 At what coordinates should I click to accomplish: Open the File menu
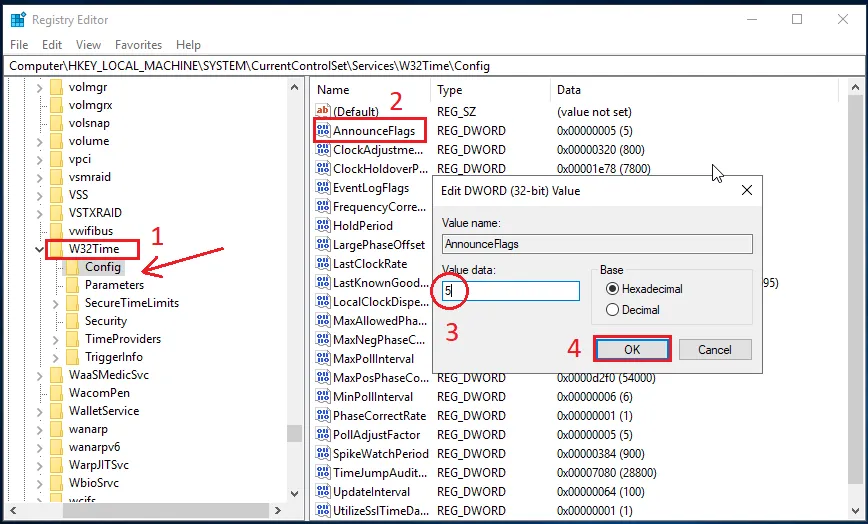tap(19, 45)
